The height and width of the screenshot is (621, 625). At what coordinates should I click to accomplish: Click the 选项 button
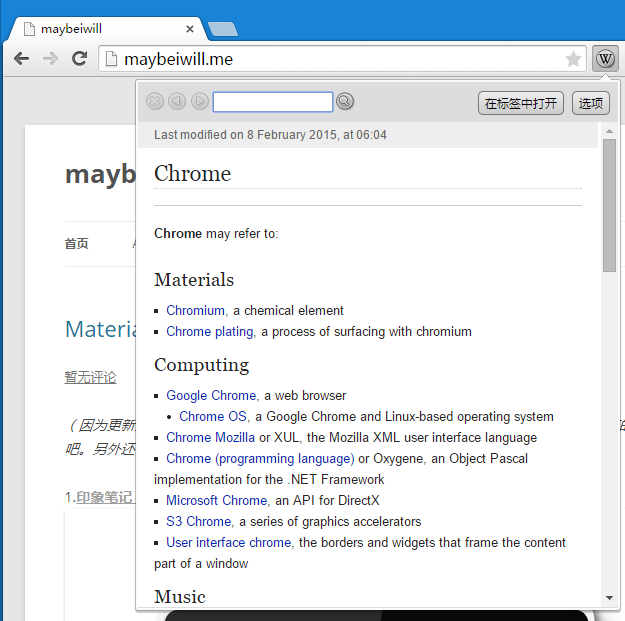(591, 103)
